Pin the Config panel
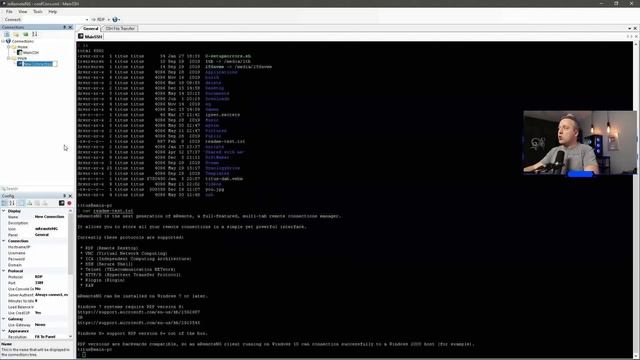 point(64,196)
